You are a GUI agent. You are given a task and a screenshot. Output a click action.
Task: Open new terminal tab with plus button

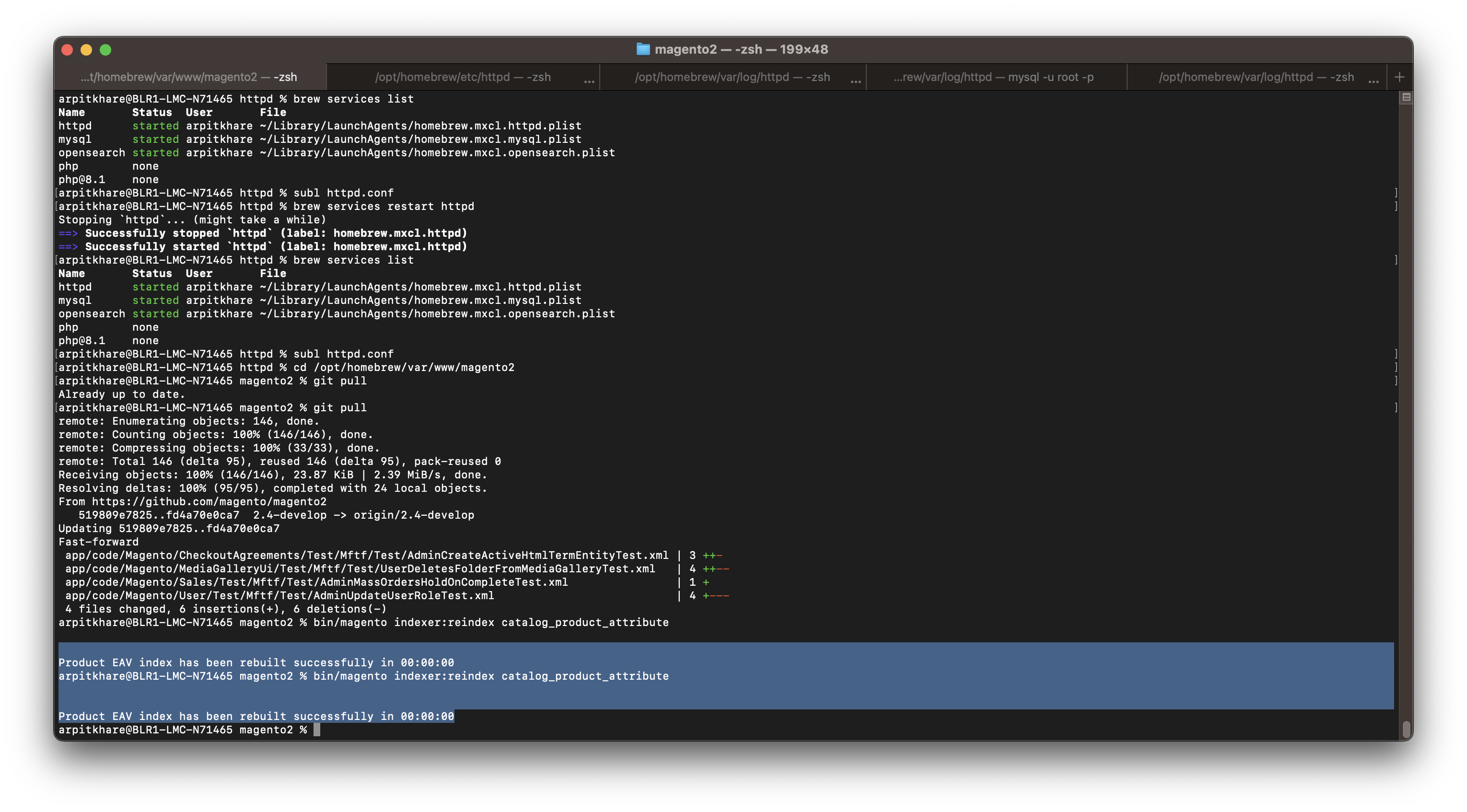pyautogui.click(x=1400, y=76)
